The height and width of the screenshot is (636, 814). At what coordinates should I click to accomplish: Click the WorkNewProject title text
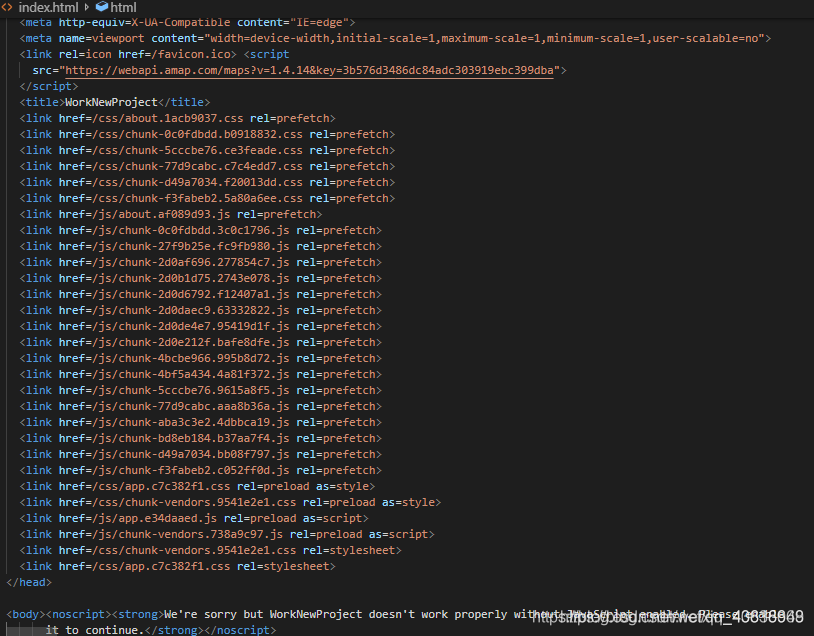coord(111,102)
